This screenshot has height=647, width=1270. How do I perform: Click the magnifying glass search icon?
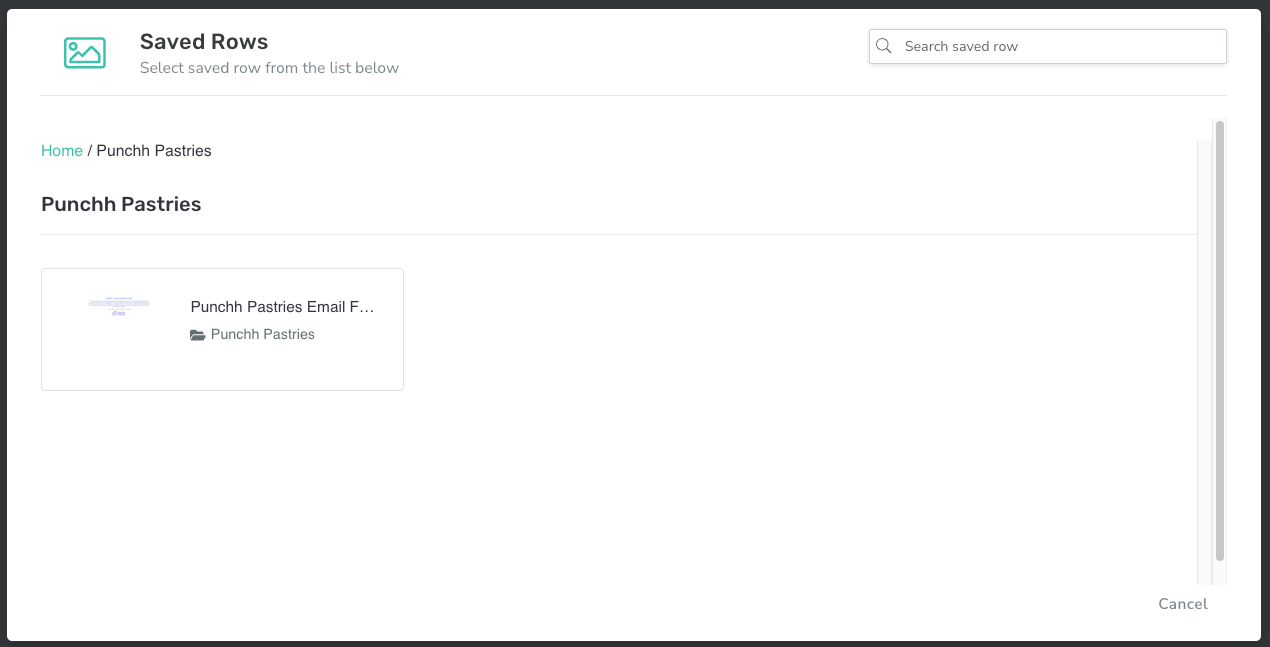point(884,46)
